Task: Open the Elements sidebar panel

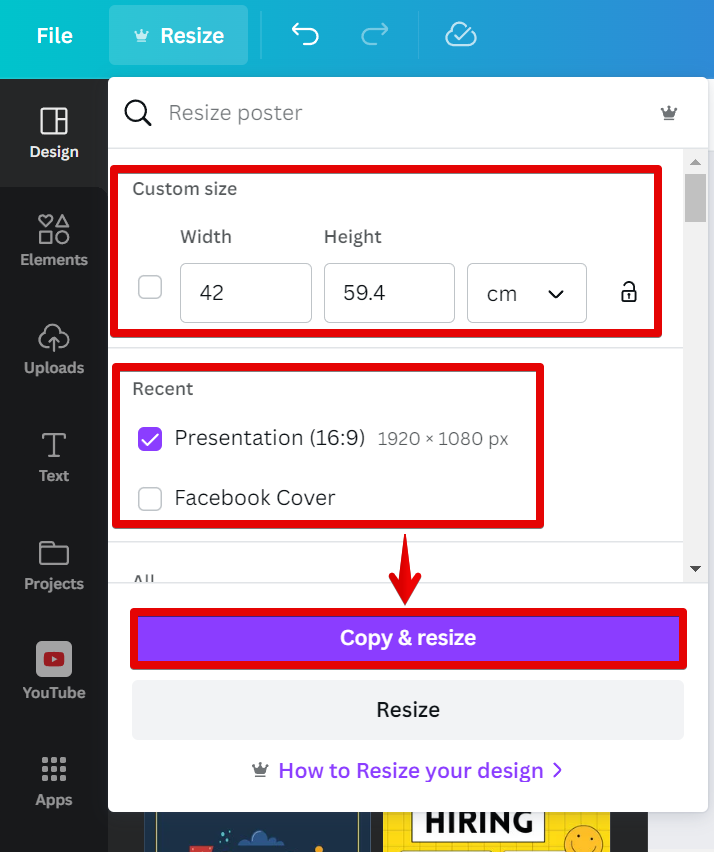Action: [x=54, y=240]
